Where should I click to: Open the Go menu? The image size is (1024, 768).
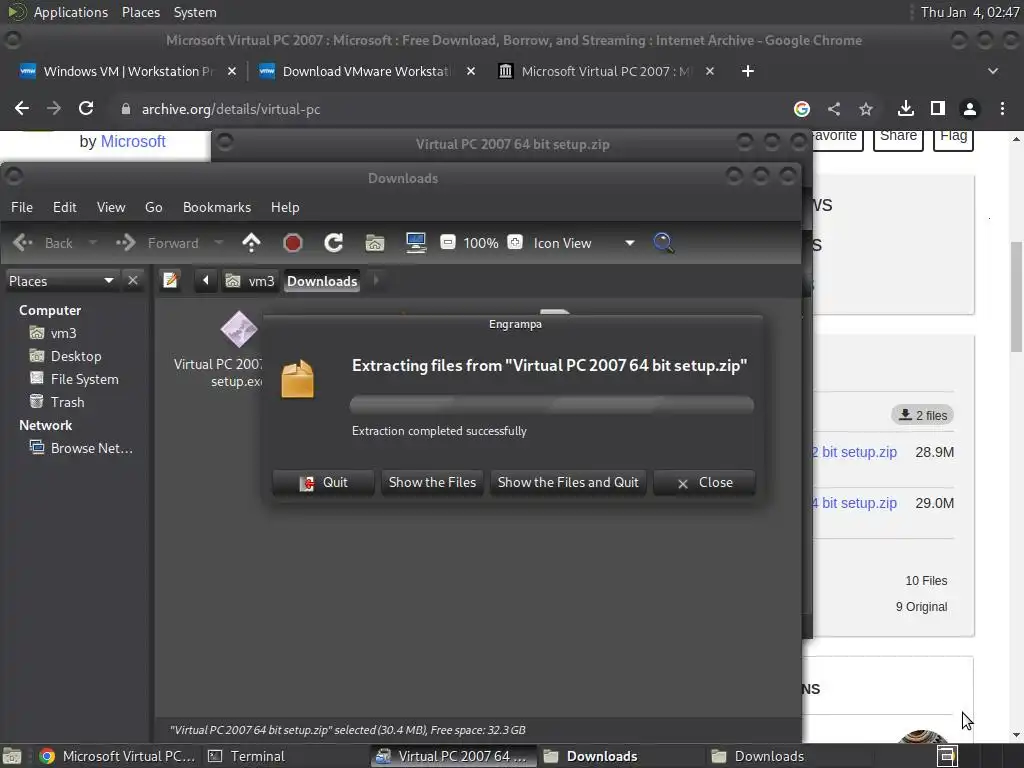pyautogui.click(x=153, y=207)
